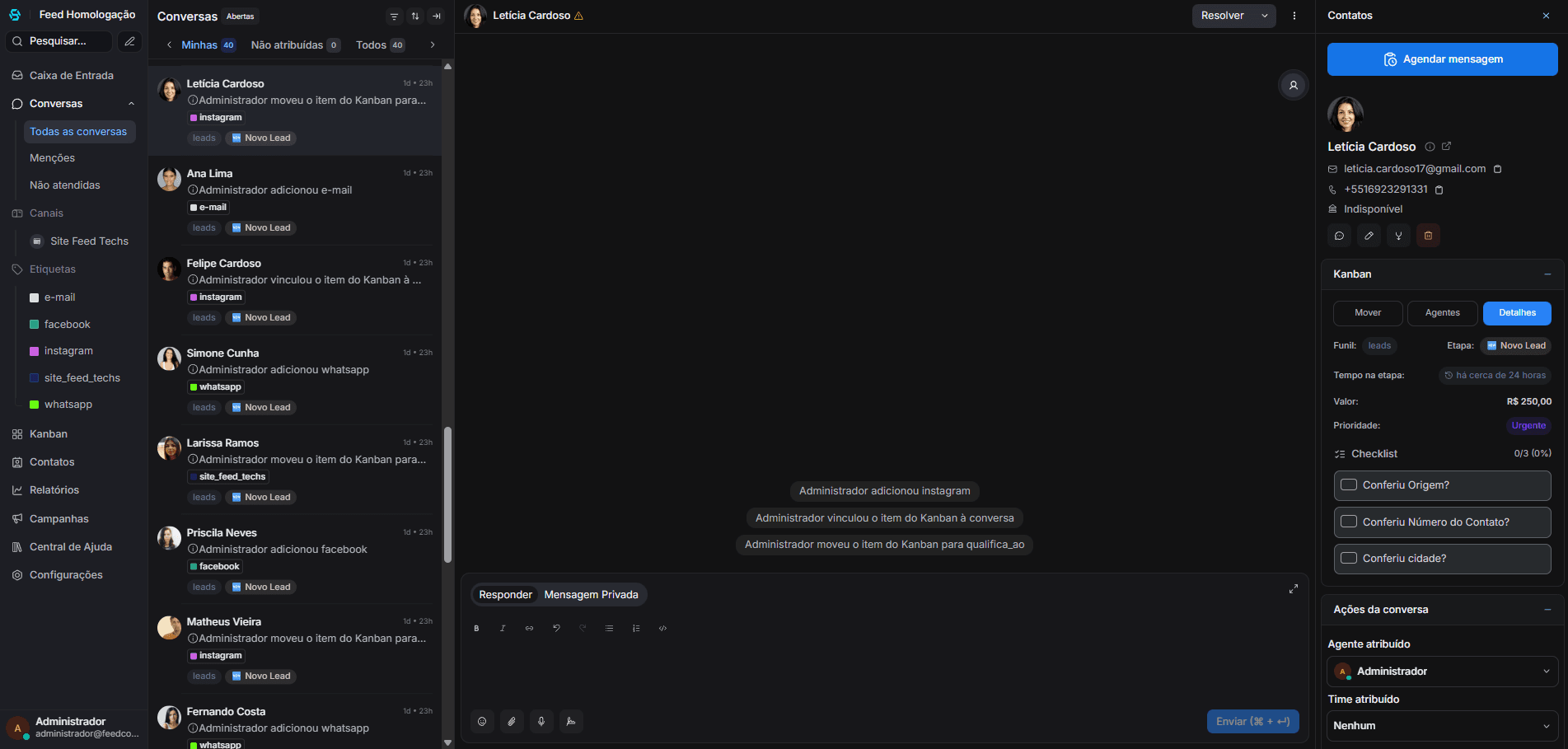Send message with Enviar button
The width and height of the screenshot is (1568, 749).
tap(1252, 722)
